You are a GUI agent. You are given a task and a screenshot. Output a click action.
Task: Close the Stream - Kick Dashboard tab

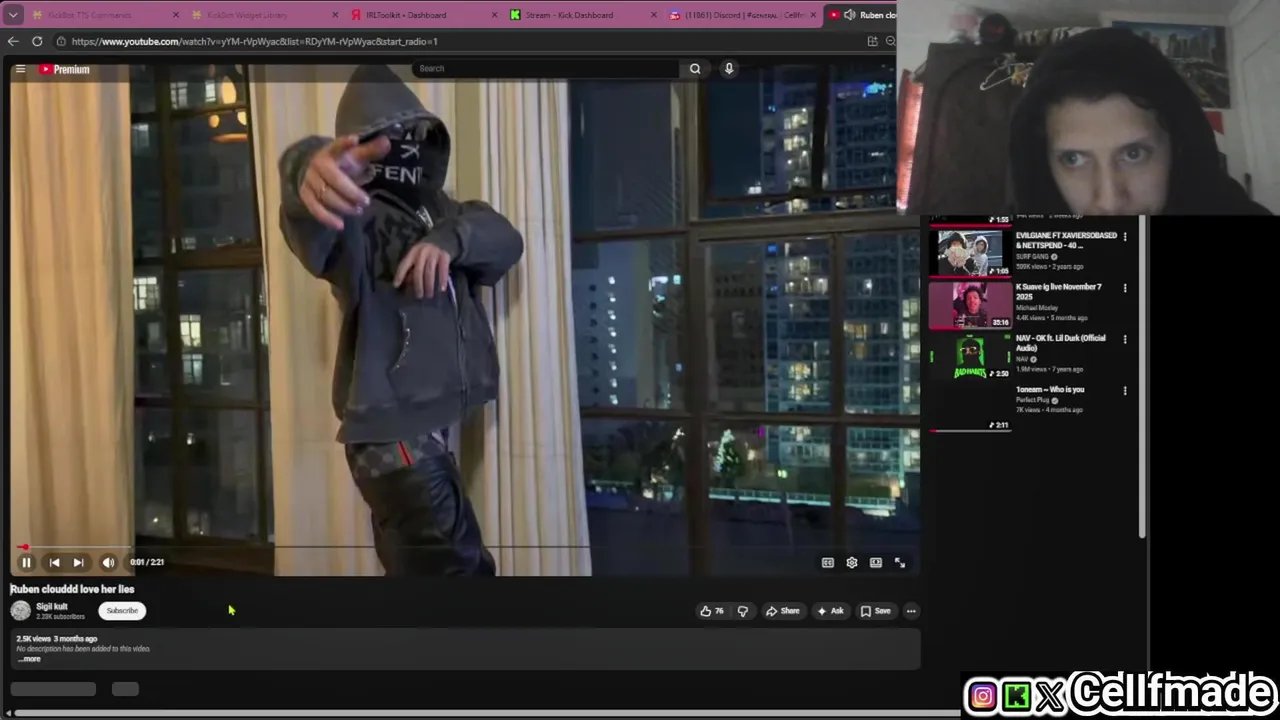pyautogui.click(x=654, y=15)
